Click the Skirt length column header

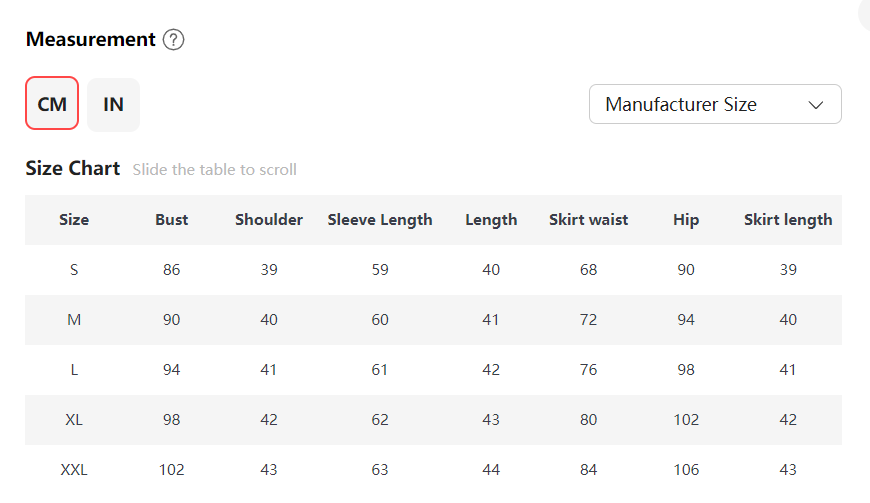[788, 220]
